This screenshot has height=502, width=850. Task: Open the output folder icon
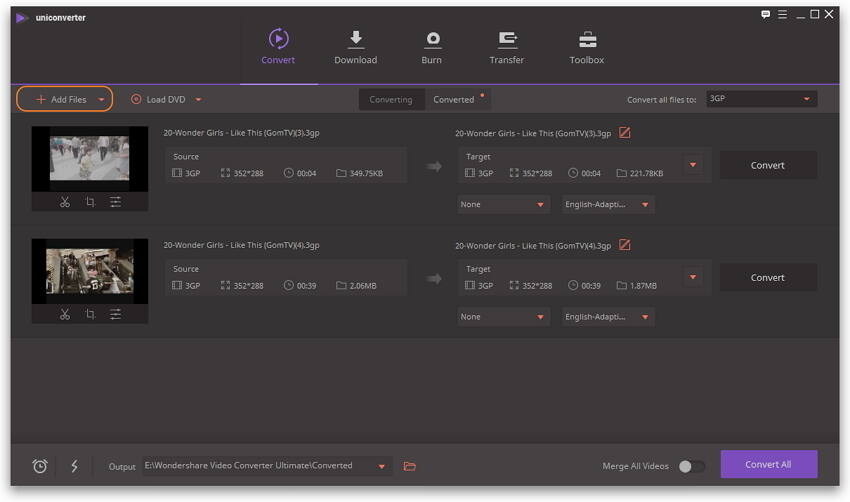410,466
